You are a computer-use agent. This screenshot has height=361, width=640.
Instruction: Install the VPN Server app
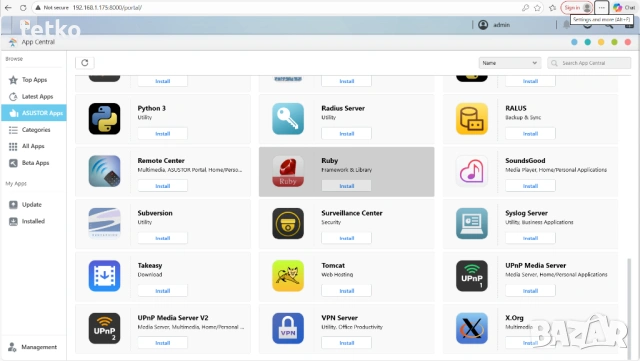pyautogui.click(x=347, y=343)
